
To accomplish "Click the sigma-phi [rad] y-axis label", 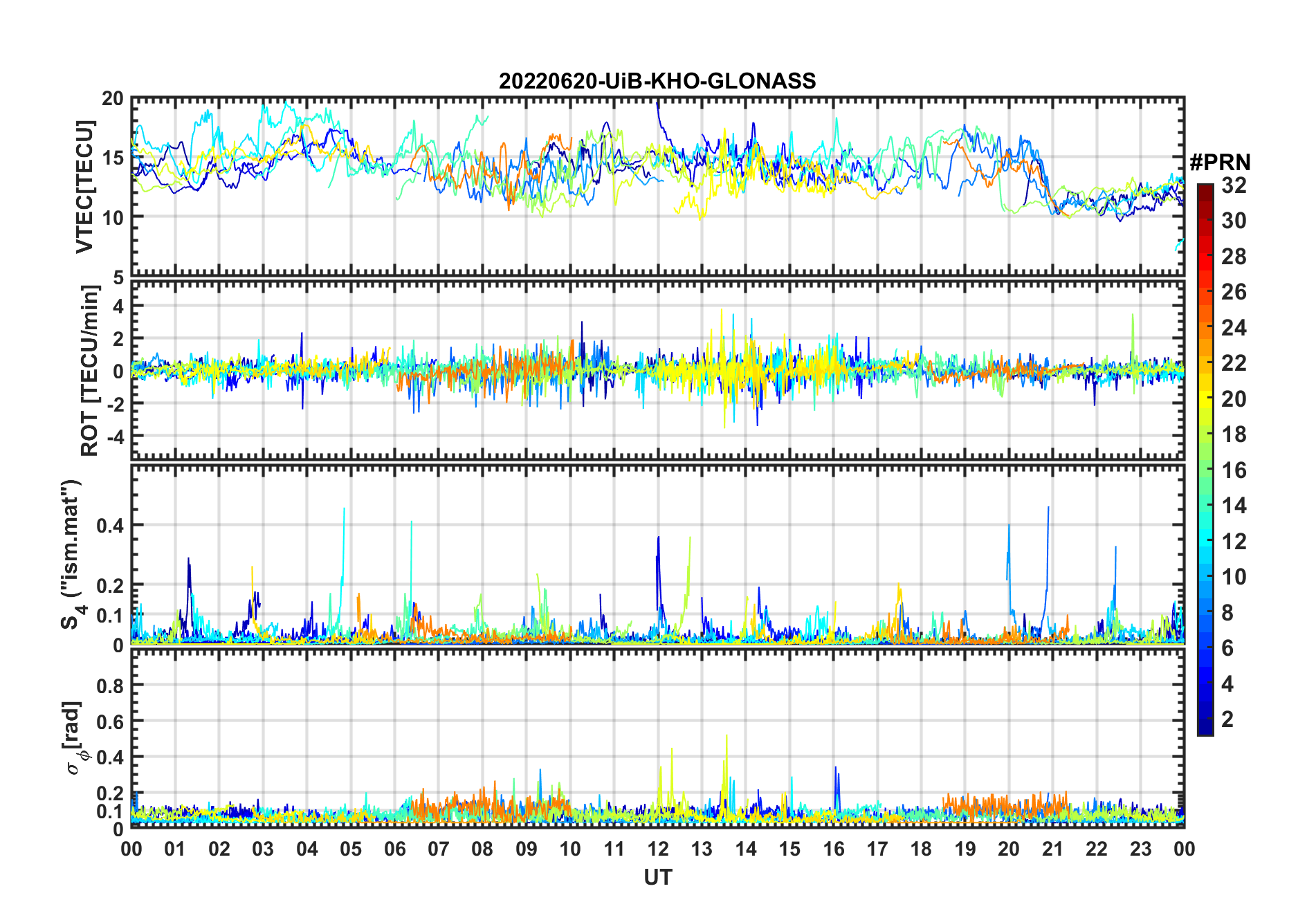I will click(74, 738).
